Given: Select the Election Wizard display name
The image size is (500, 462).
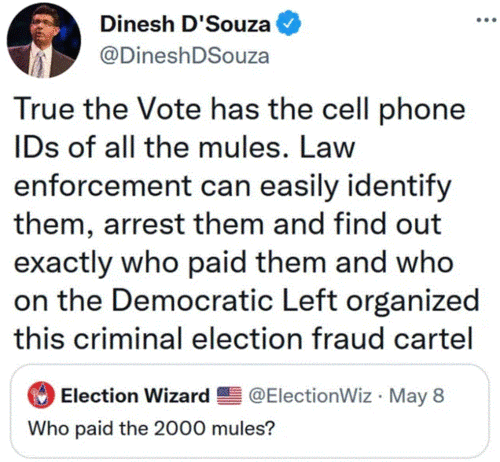Looking at the screenshot, I should point(135,396).
